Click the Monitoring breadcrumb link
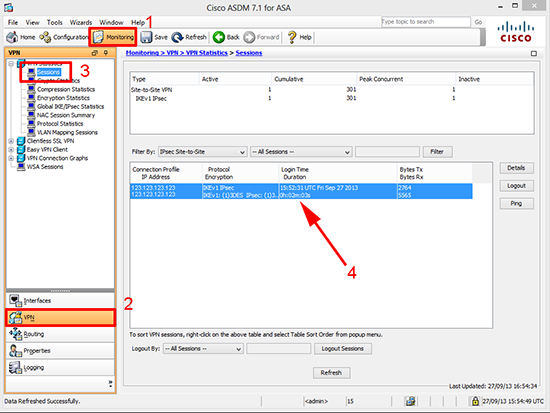This screenshot has width=550, height=413. pyautogui.click(x=142, y=53)
